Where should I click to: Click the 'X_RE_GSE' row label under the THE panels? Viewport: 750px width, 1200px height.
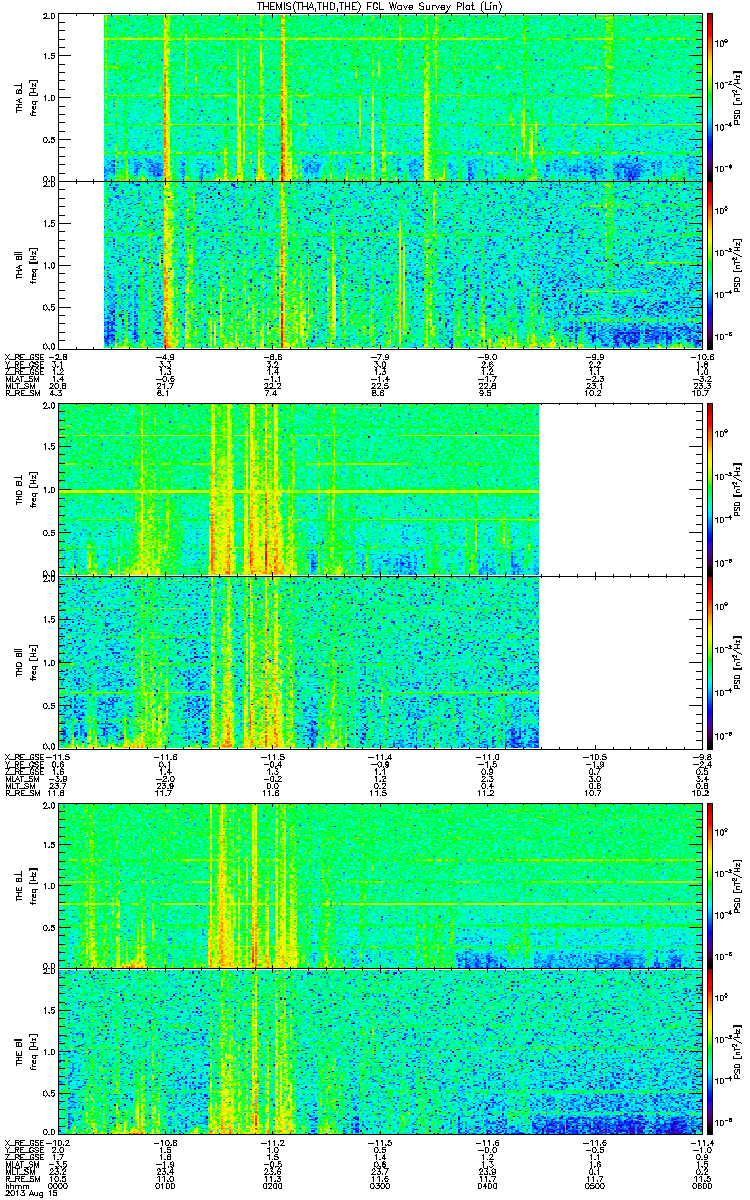[22, 1142]
